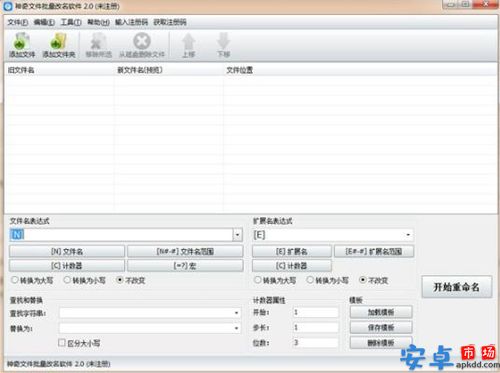
Task: Click the 加载模板 button
Action: [381, 312]
